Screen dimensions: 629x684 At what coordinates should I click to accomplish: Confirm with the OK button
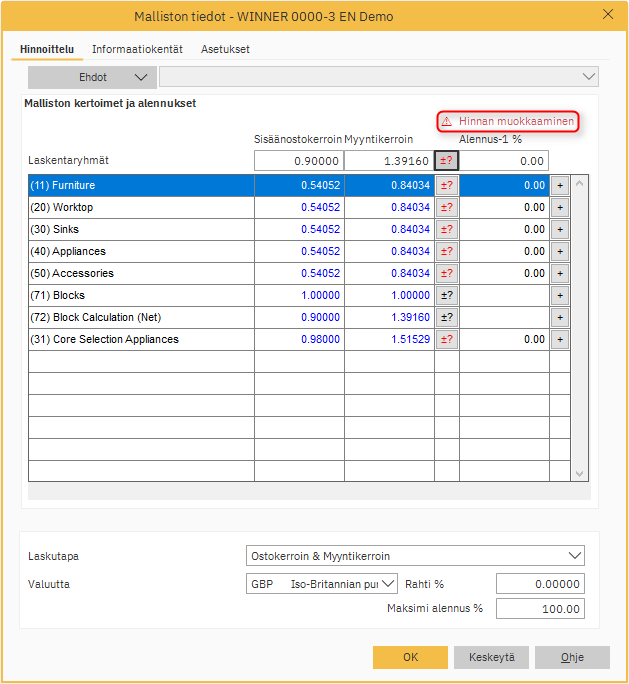pos(410,657)
